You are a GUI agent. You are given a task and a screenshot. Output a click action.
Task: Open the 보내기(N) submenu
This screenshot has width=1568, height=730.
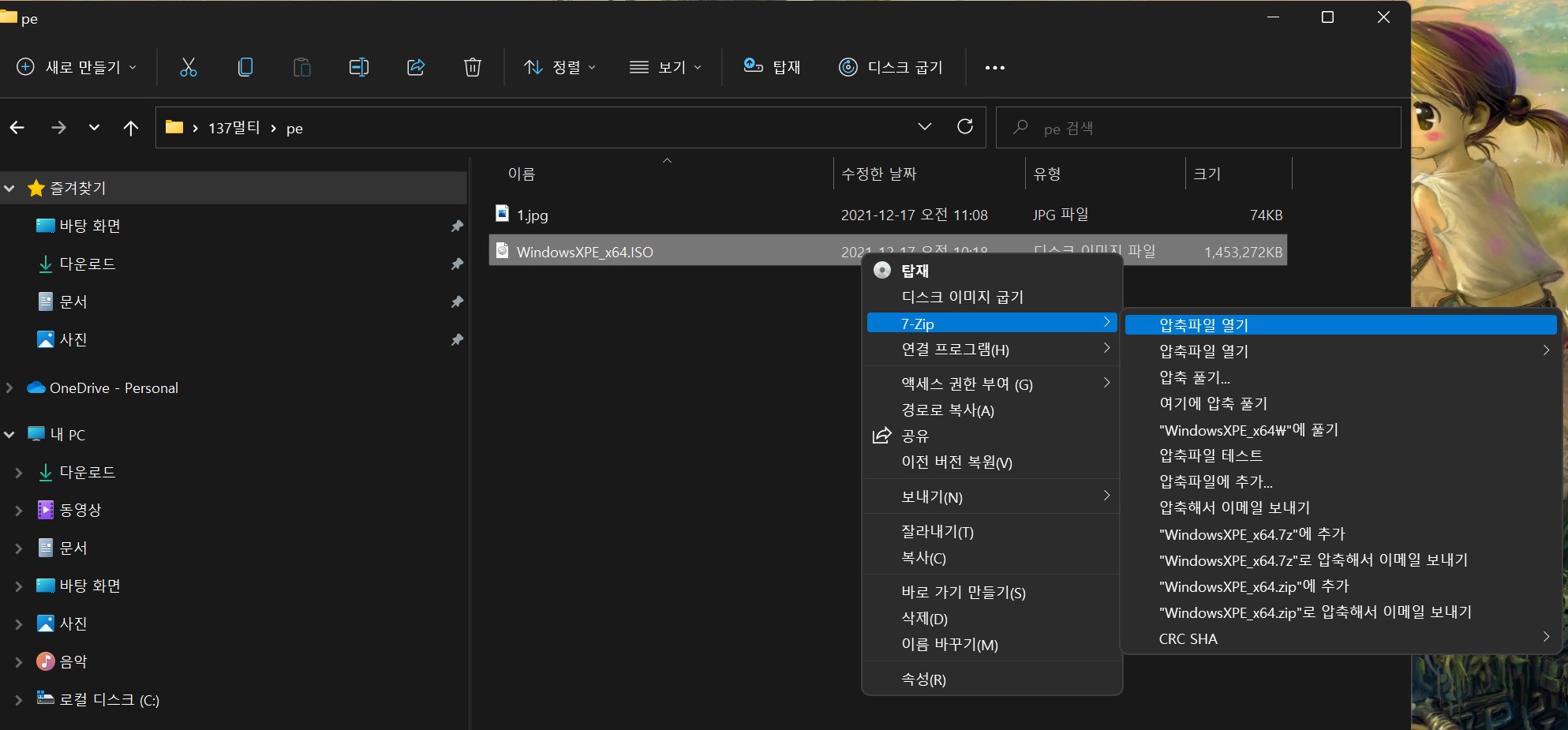(x=992, y=496)
